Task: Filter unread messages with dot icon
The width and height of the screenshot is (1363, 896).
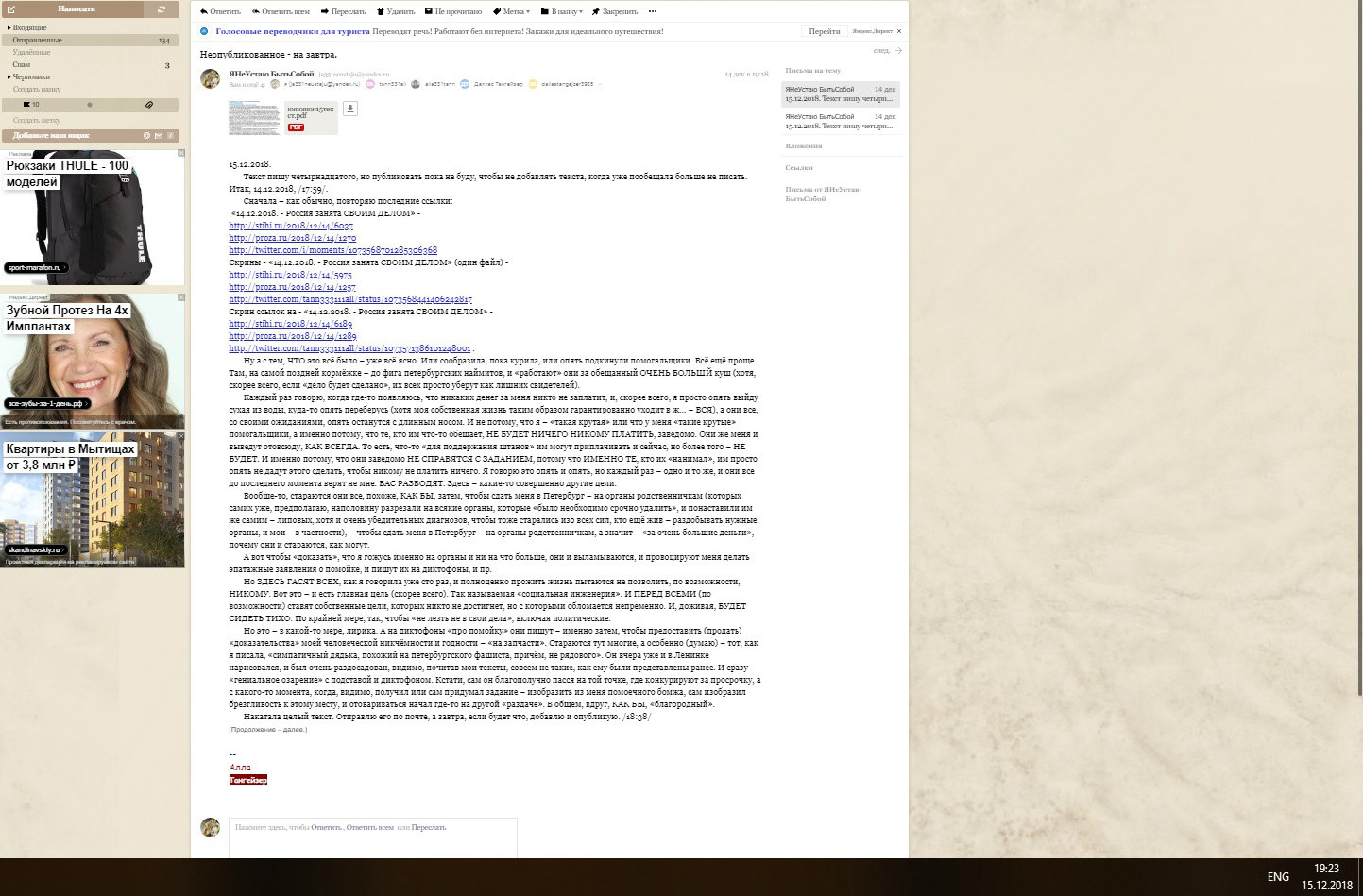Action: coord(90,105)
